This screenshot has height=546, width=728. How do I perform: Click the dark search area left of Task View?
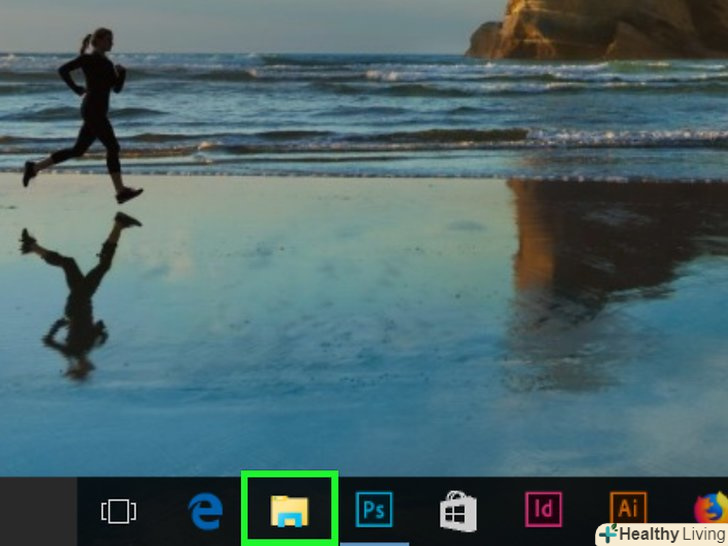pyautogui.click(x=38, y=511)
